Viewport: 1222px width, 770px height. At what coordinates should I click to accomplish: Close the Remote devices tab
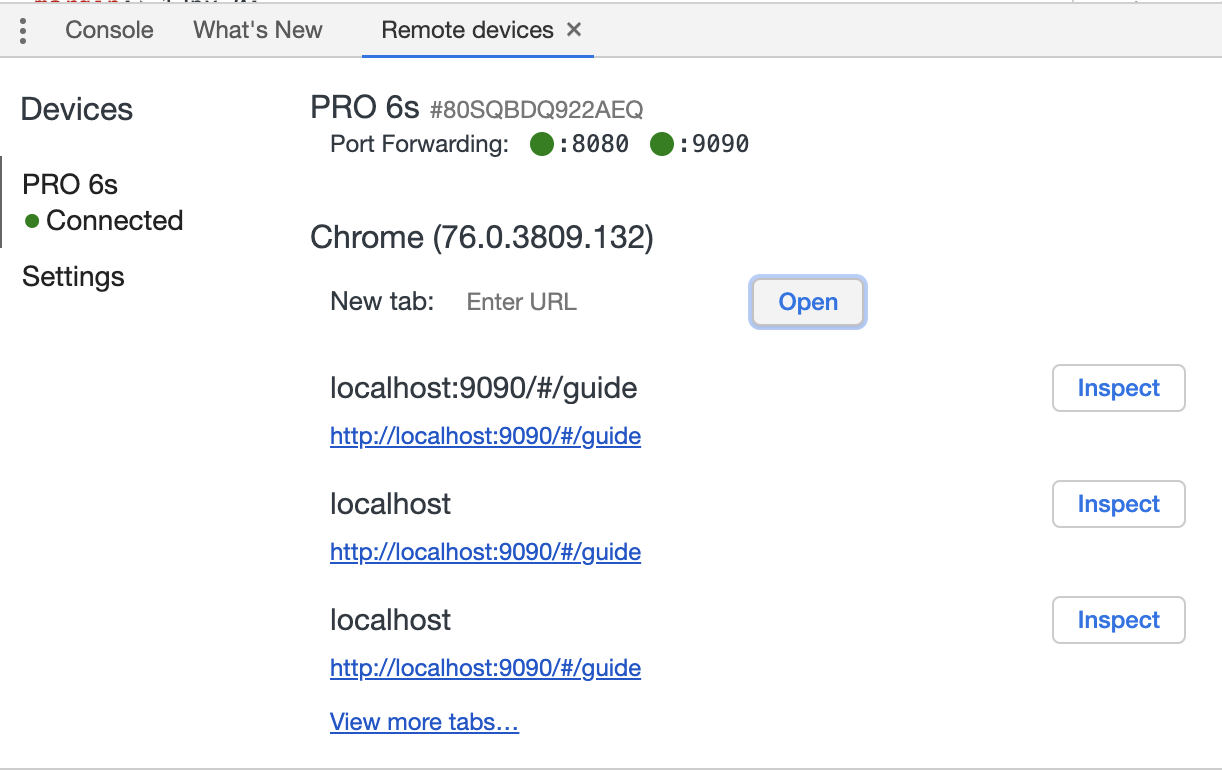click(x=574, y=30)
